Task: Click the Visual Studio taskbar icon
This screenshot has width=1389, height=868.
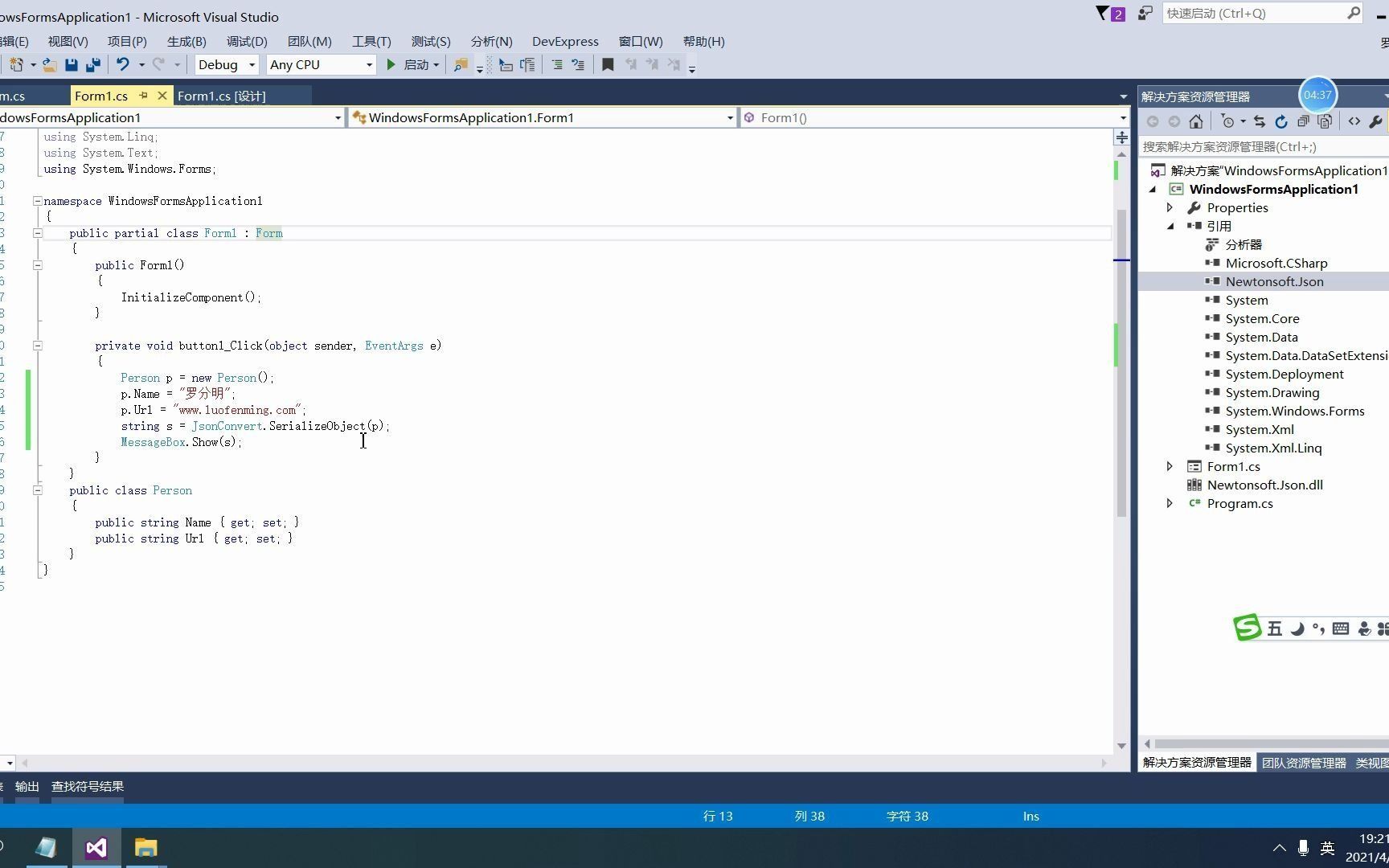Action: [96, 848]
